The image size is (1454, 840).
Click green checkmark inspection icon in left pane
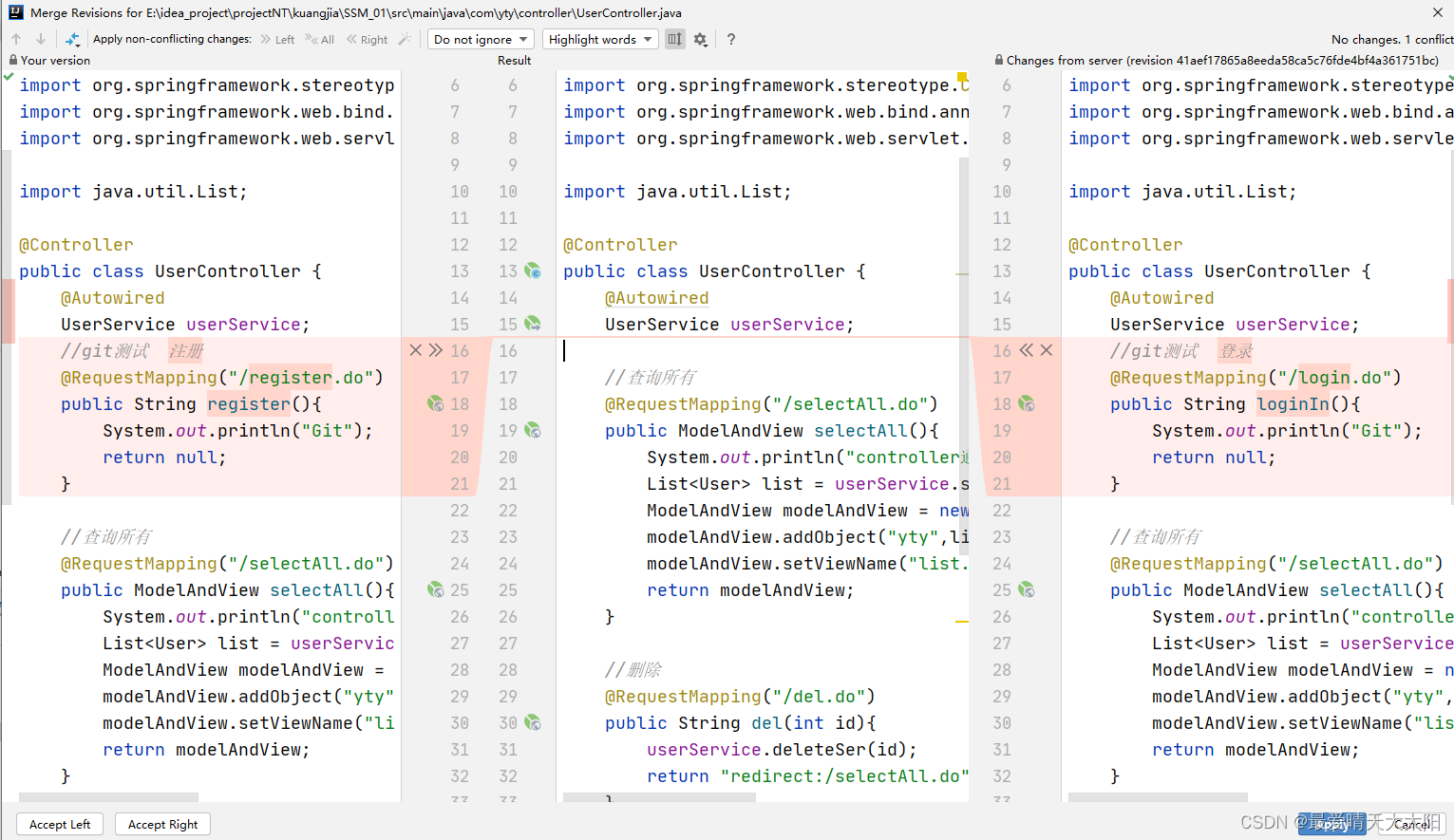(x=9, y=77)
